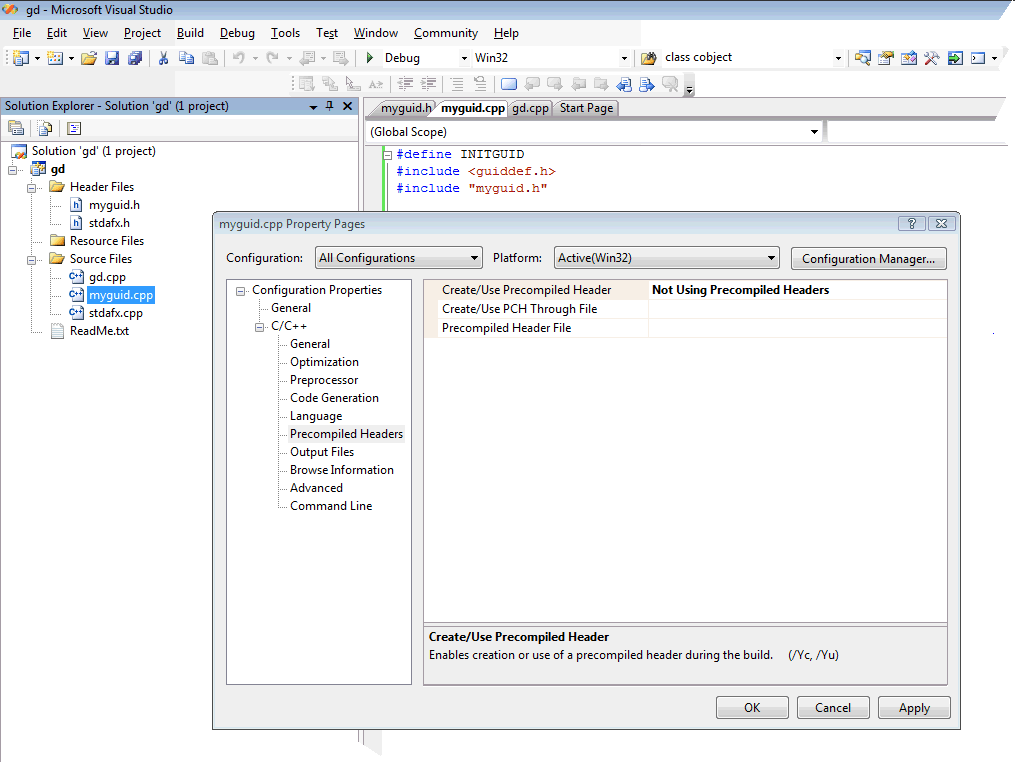Open the Debug solution configuration dropdown
This screenshot has height=762, width=1015.
pyautogui.click(x=463, y=58)
